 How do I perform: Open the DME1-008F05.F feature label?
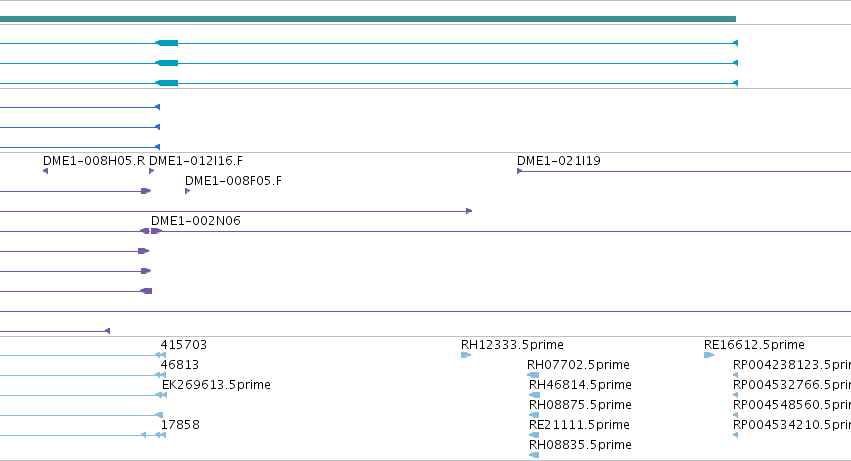[x=233, y=181]
